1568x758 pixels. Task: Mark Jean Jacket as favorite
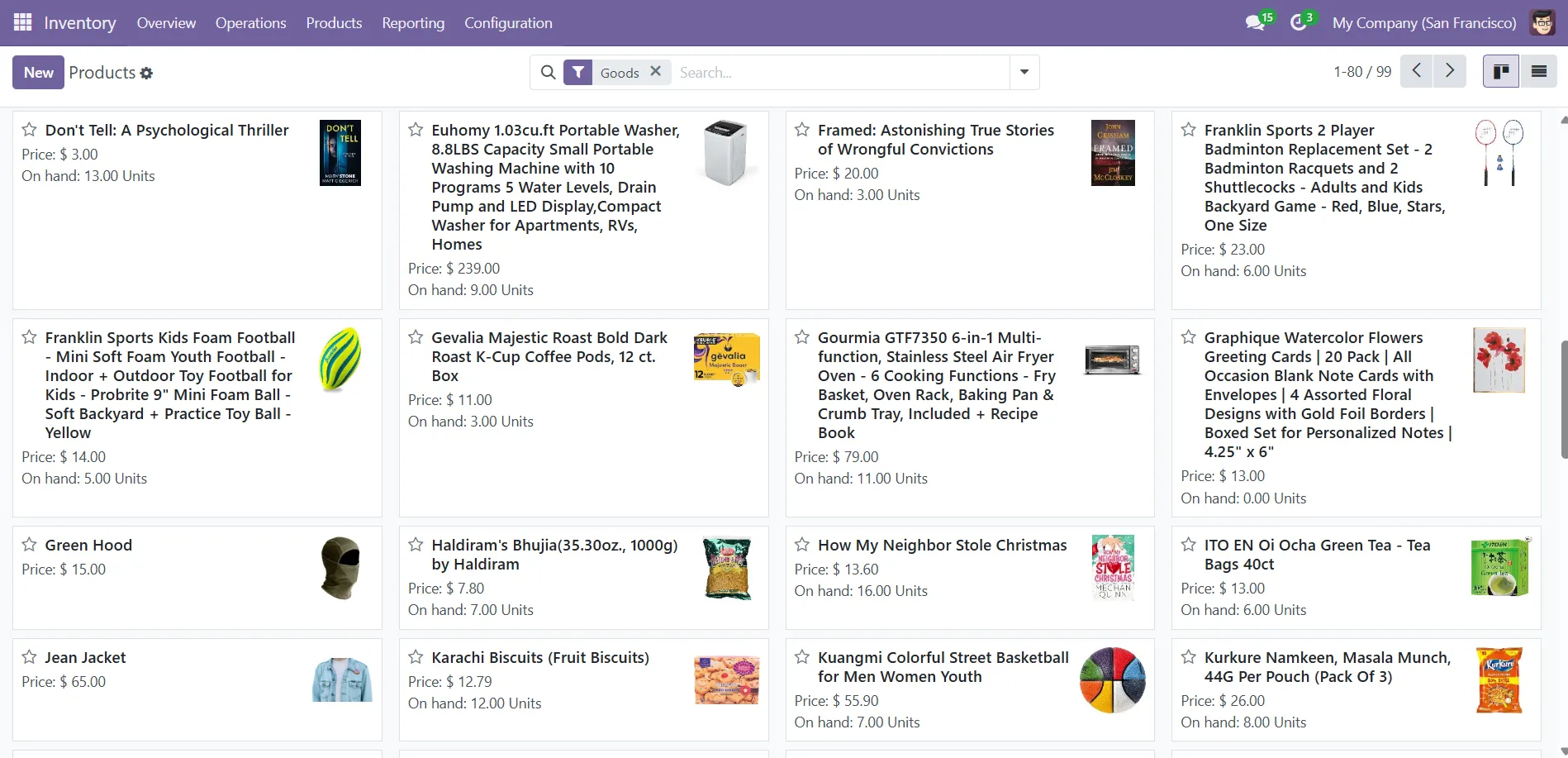pos(29,657)
